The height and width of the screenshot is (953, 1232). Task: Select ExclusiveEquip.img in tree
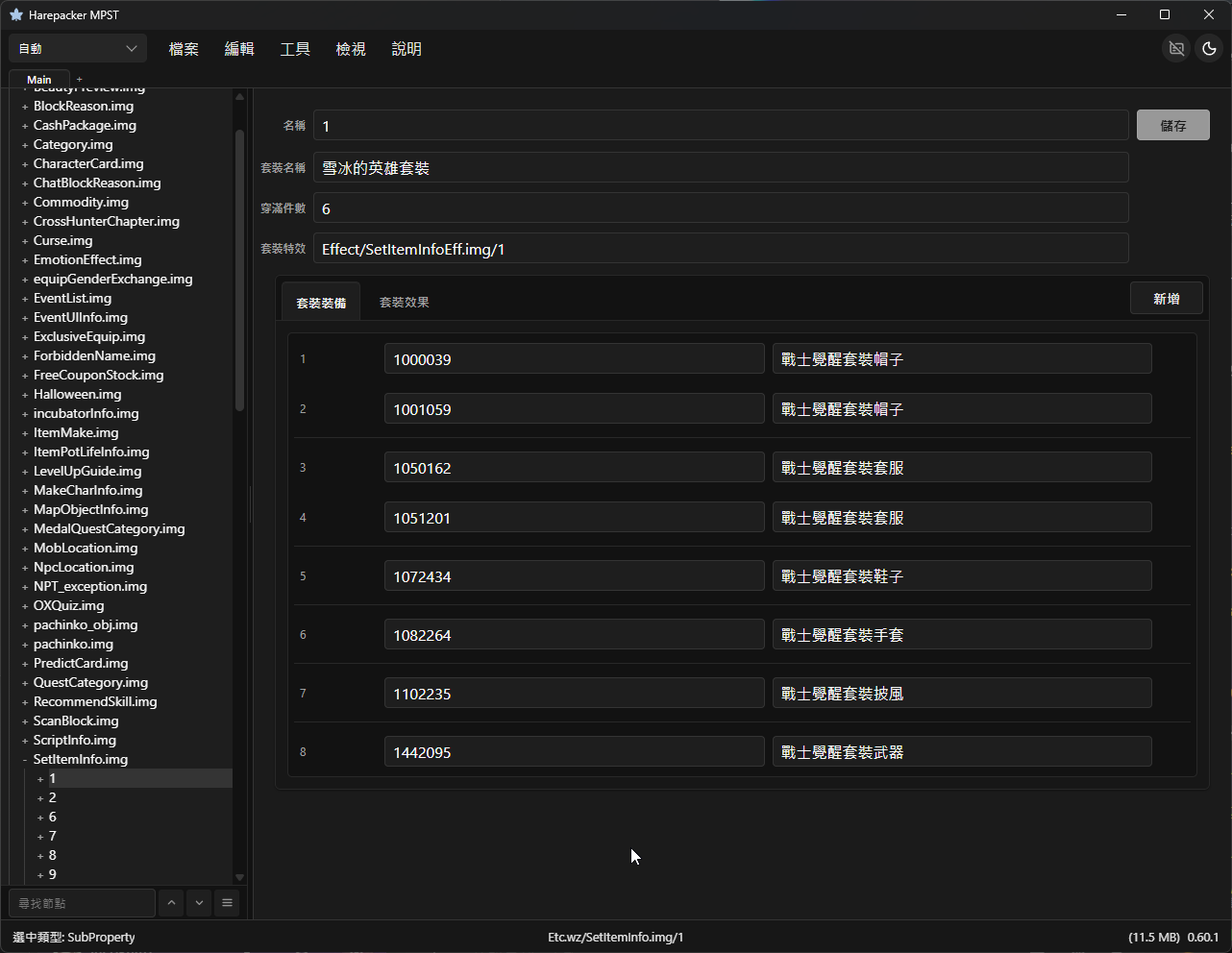point(89,336)
